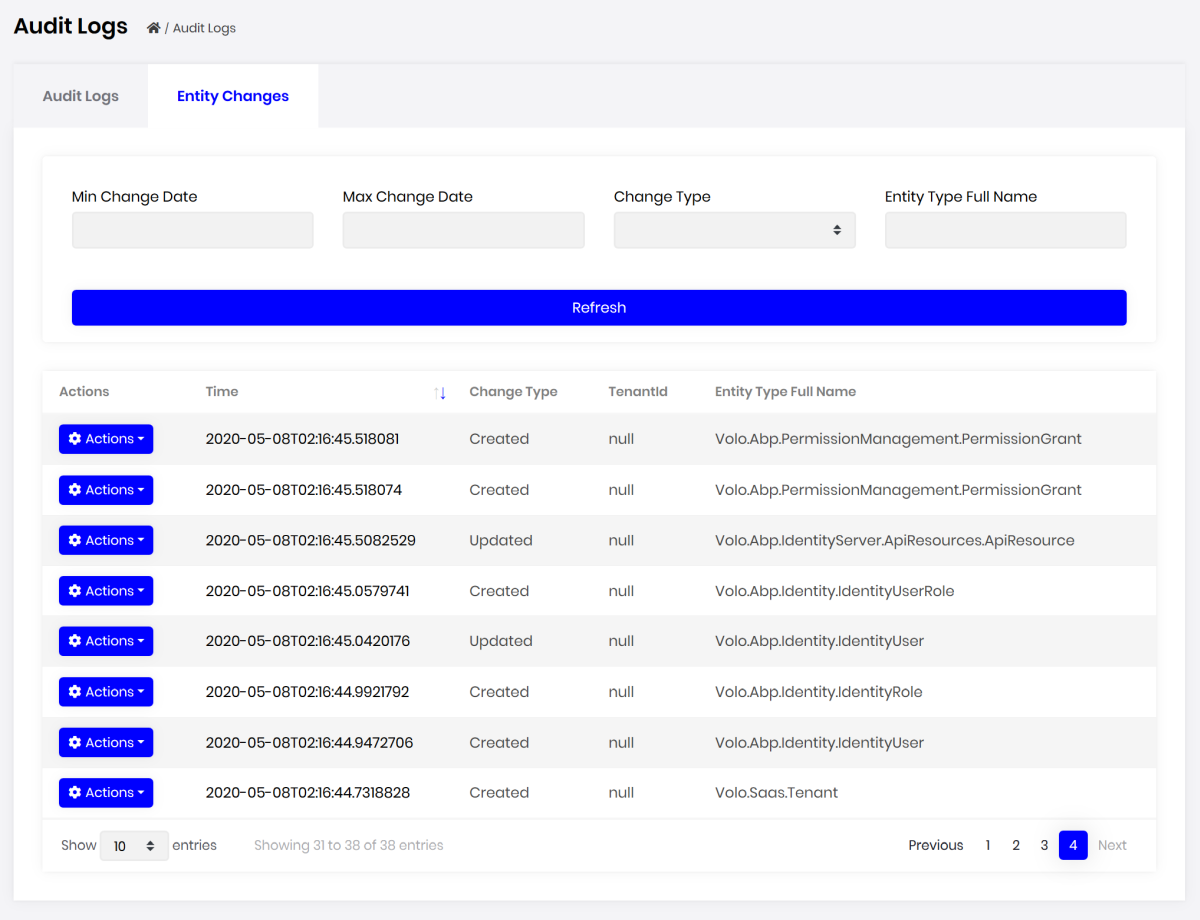Select the Entity Changes tab

232,95
